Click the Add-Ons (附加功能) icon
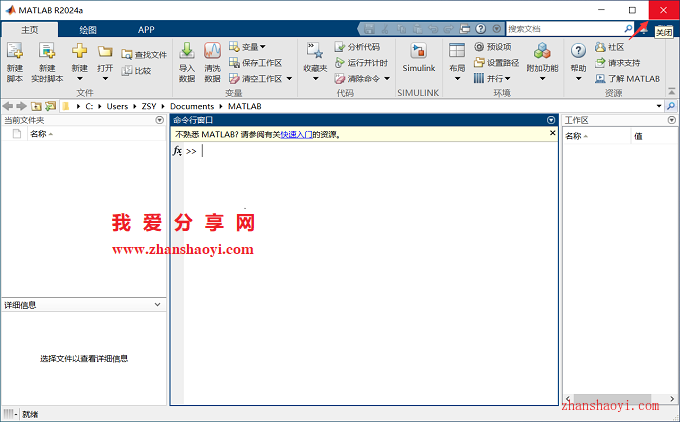680x422 pixels. pos(542,51)
